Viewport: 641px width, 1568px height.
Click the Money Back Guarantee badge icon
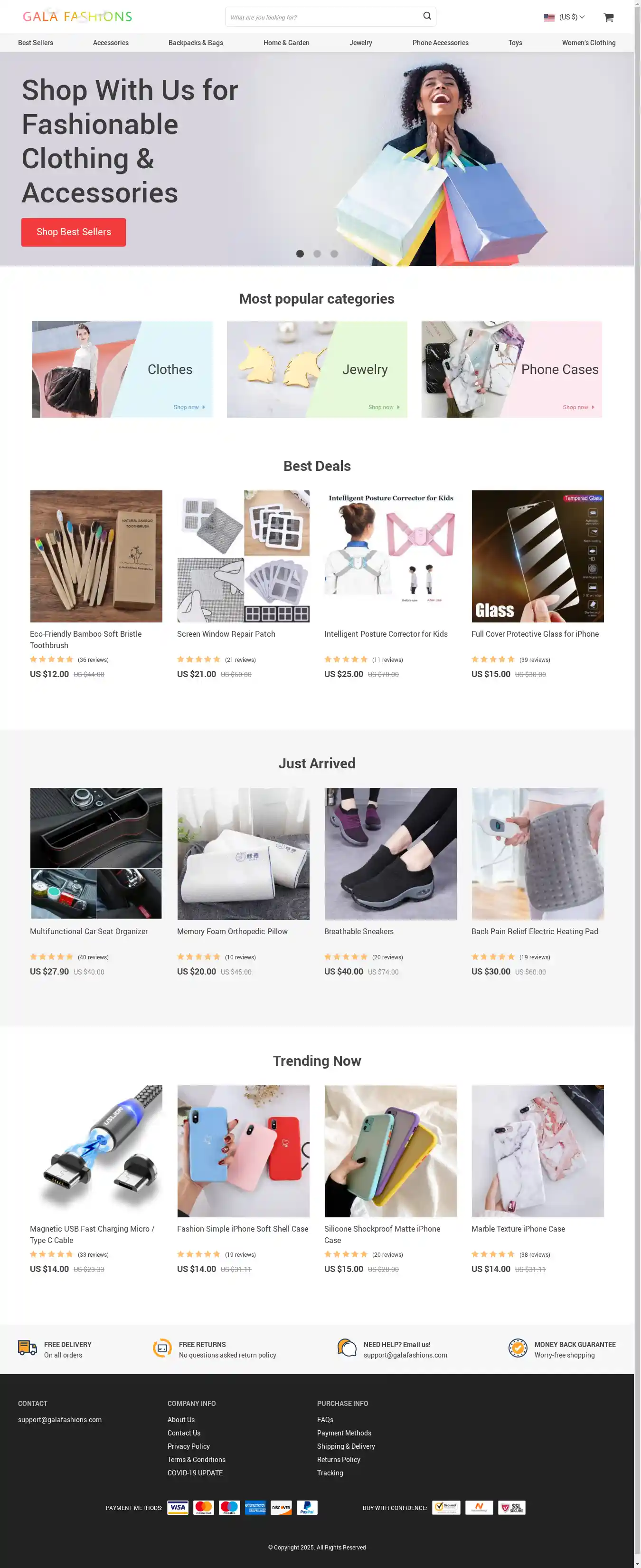(518, 1348)
